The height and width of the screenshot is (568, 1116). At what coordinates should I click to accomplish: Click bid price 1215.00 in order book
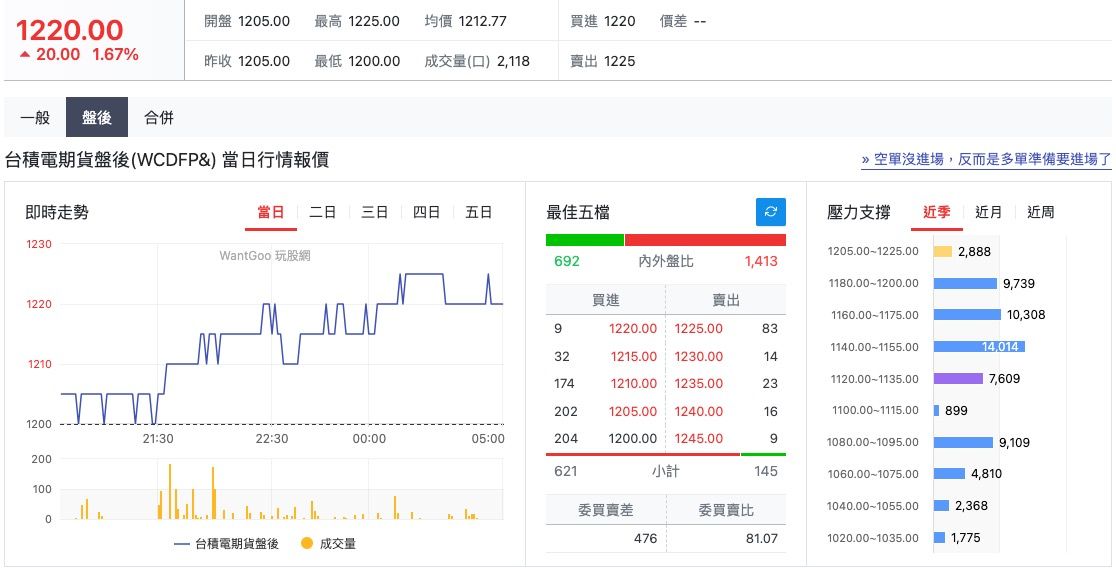pyautogui.click(x=633, y=357)
